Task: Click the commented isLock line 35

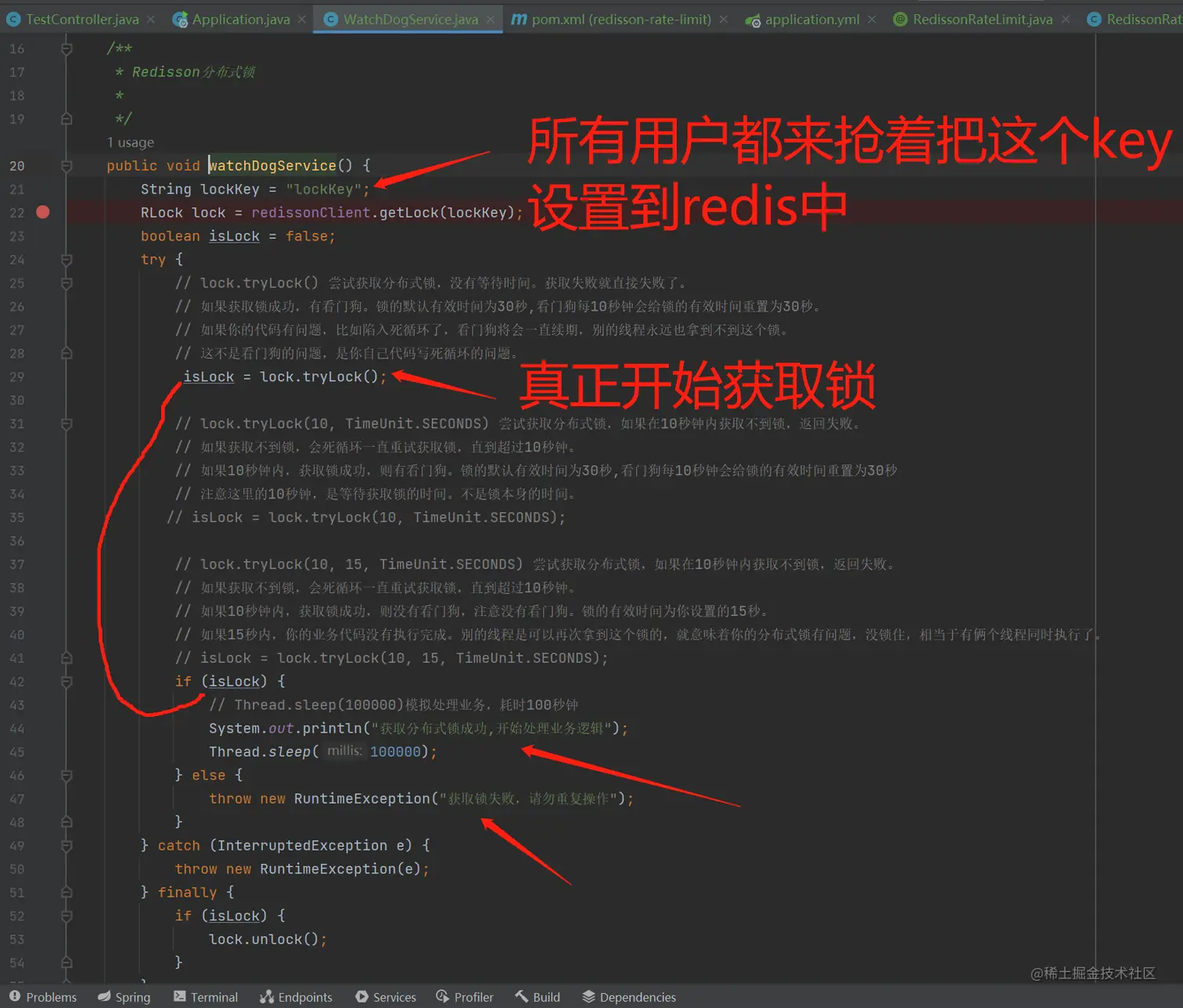Action: (x=366, y=518)
